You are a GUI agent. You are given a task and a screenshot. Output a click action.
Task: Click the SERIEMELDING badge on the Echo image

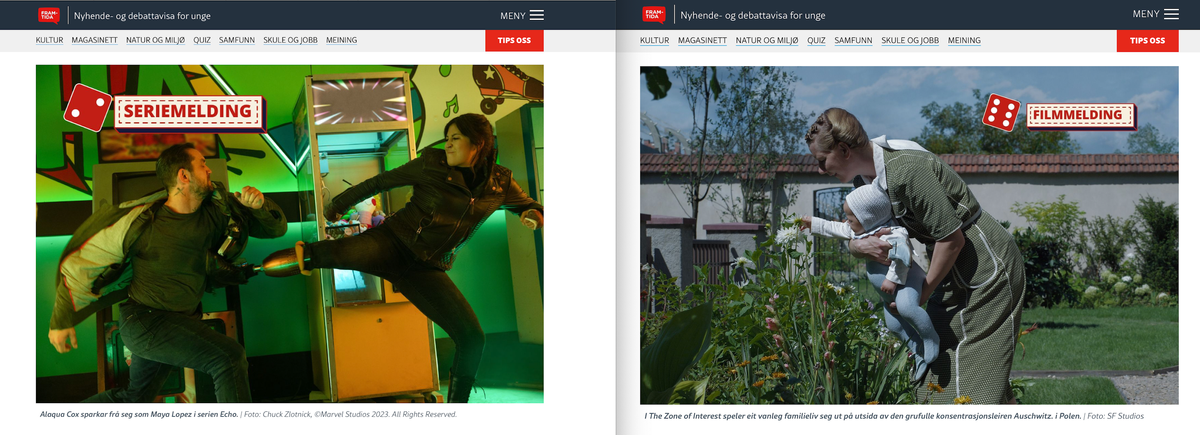click(188, 112)
